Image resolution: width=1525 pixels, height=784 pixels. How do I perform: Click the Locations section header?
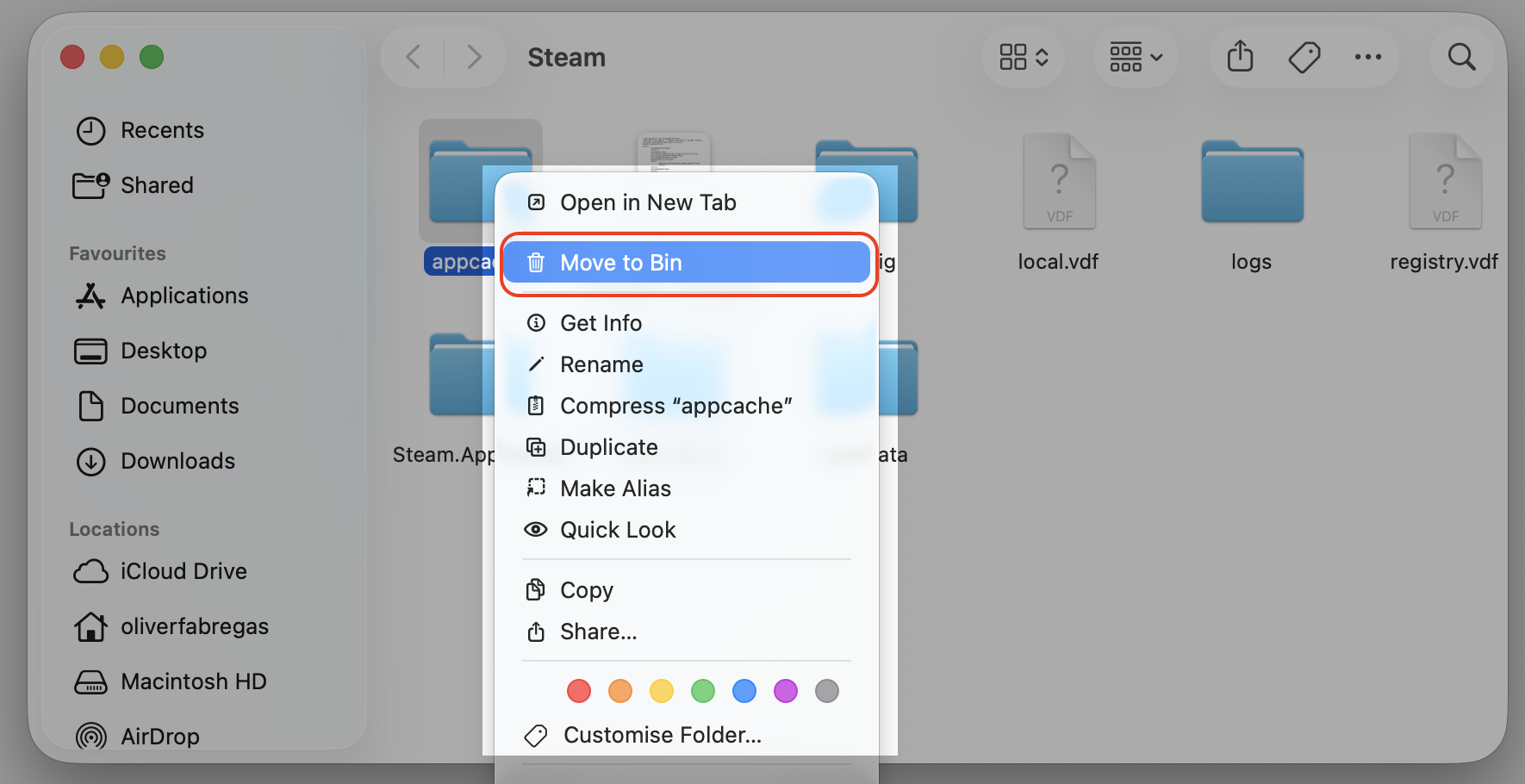coord(115,529)
